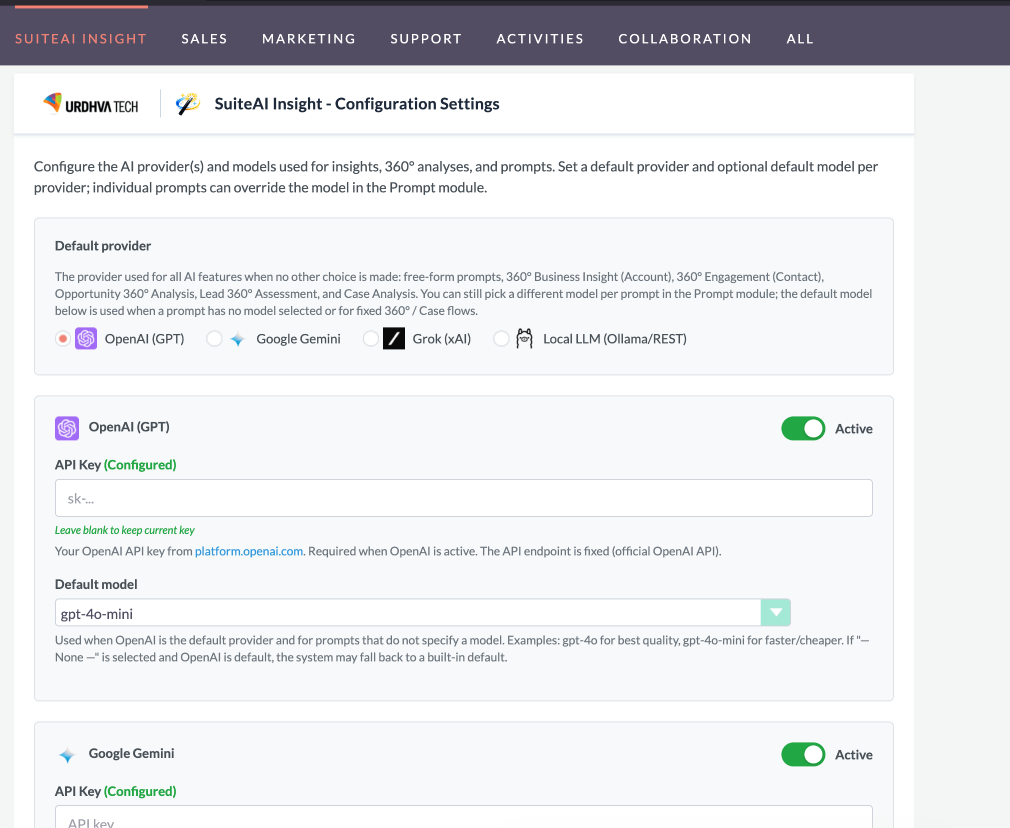
Task: Click the OpenAI icon in Default provider
Action: pyautogui.click(x=86, y=339)
